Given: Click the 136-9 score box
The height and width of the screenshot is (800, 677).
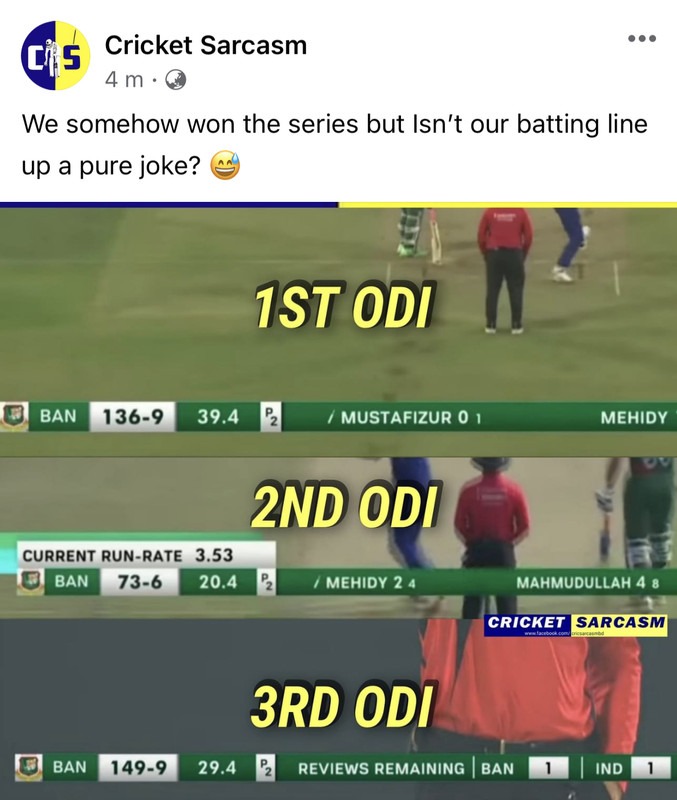Looking at the screenshot, I should click(x=133, y=417).
